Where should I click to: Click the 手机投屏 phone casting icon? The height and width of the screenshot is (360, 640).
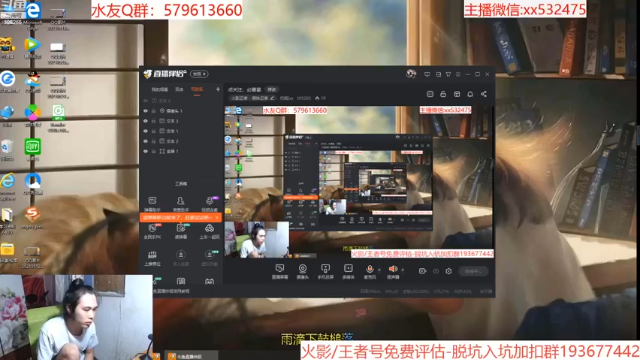coord(325,271)
